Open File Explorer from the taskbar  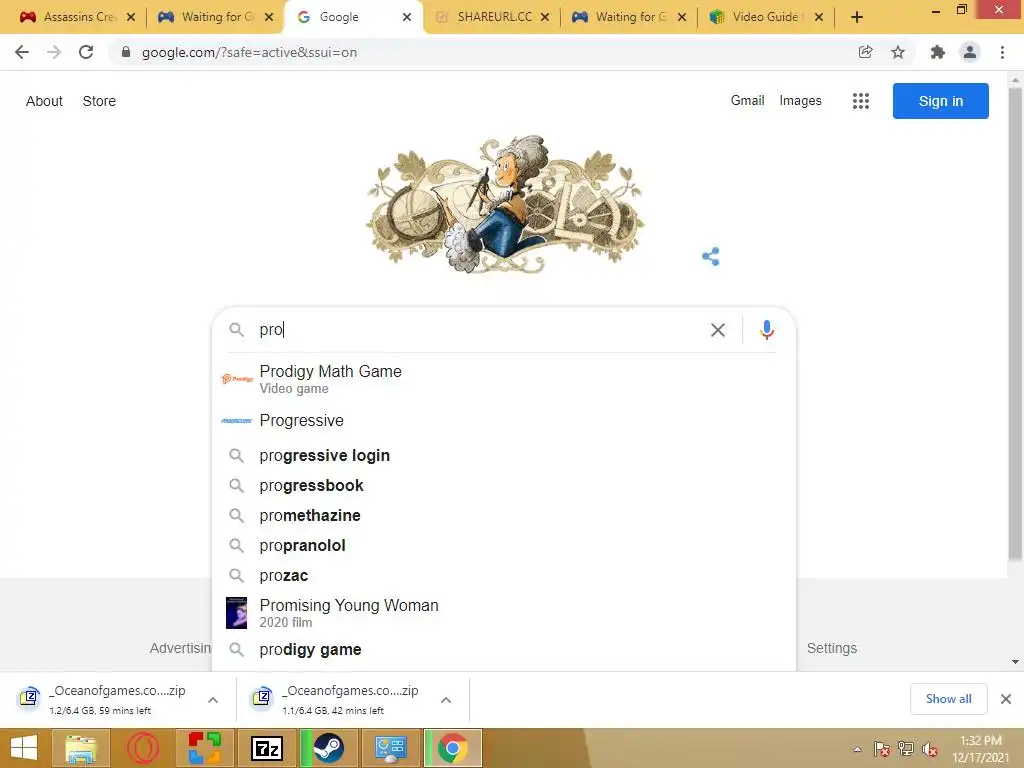point(80,748)
